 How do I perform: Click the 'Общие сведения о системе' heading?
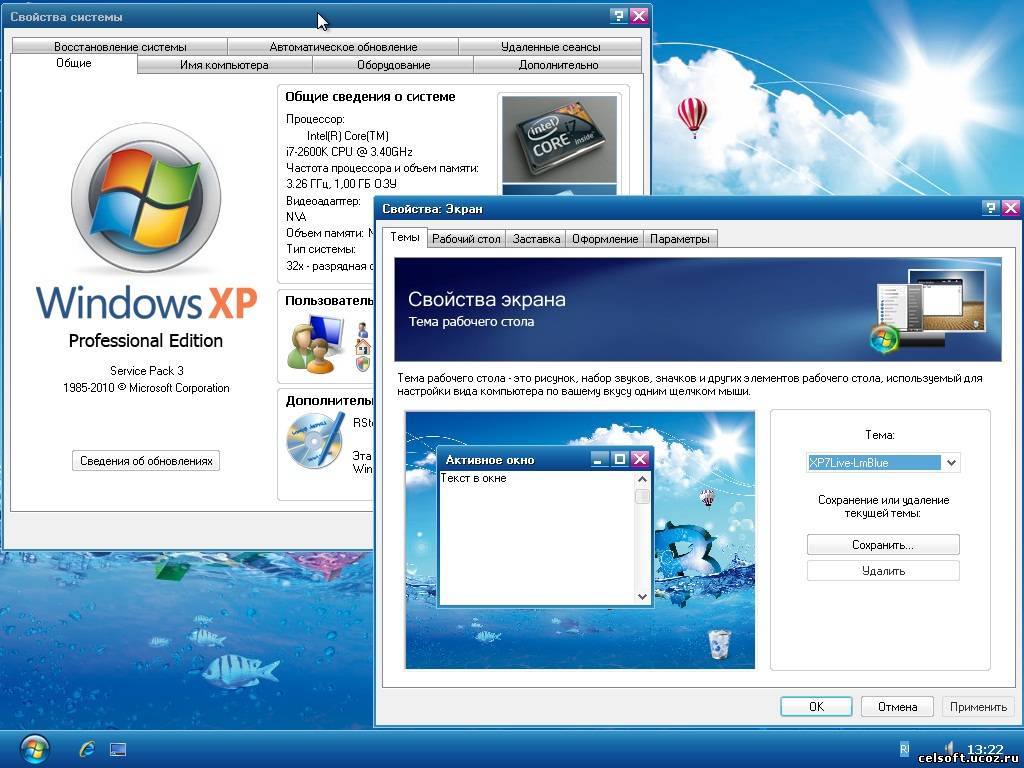(370, 97)
